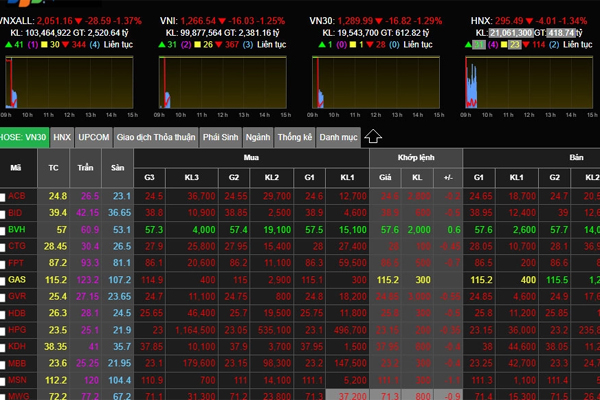Expand the Danh mục menu
Screen dimensions: 600x400
pos(338,136)
